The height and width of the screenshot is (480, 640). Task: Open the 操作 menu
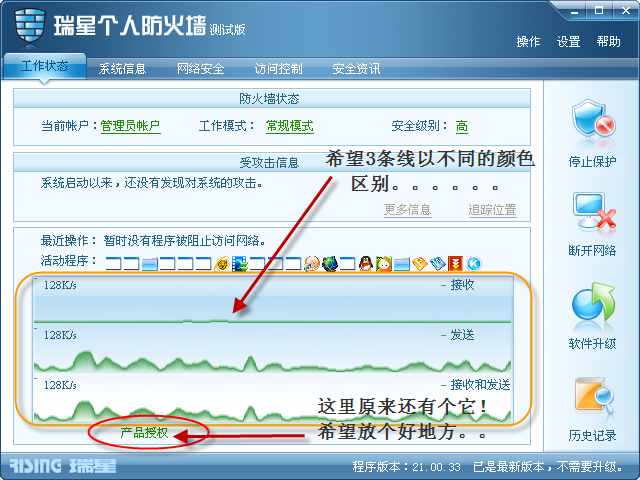click(528, 42)
